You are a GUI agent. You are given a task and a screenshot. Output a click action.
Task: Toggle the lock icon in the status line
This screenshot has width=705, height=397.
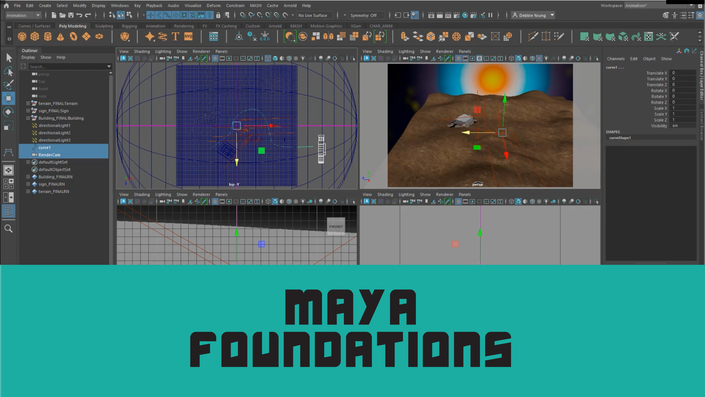218,15
